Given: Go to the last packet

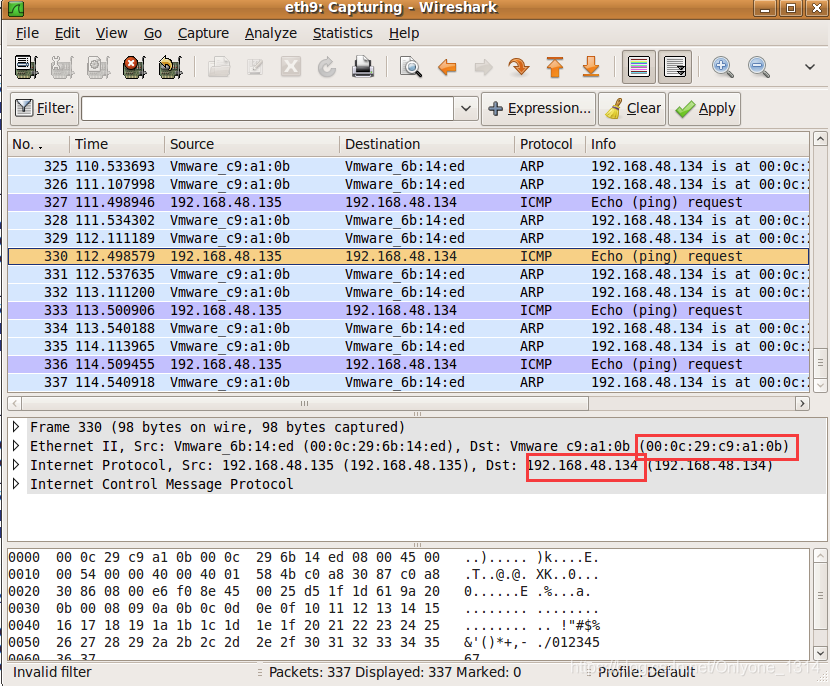Looking at the screenshot, I should [x=591, y=67].
